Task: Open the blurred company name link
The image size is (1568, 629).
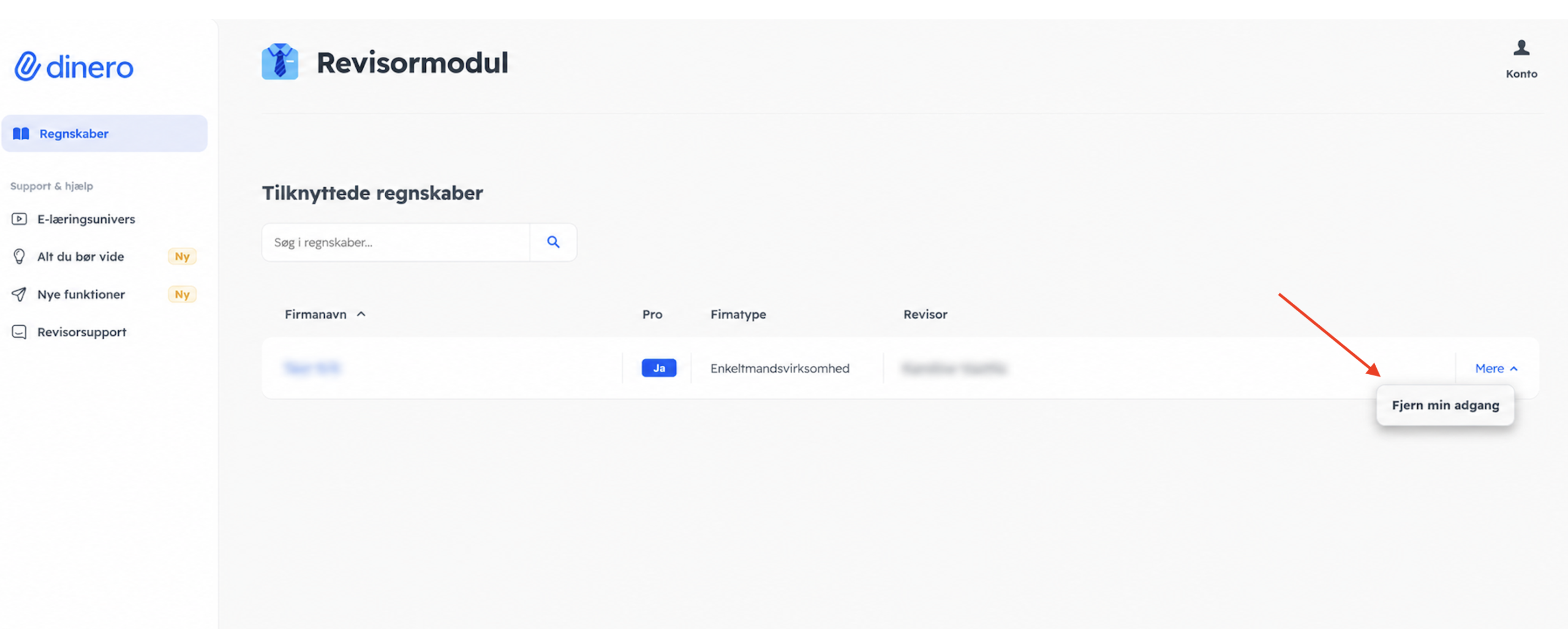Action: point(312,368)
